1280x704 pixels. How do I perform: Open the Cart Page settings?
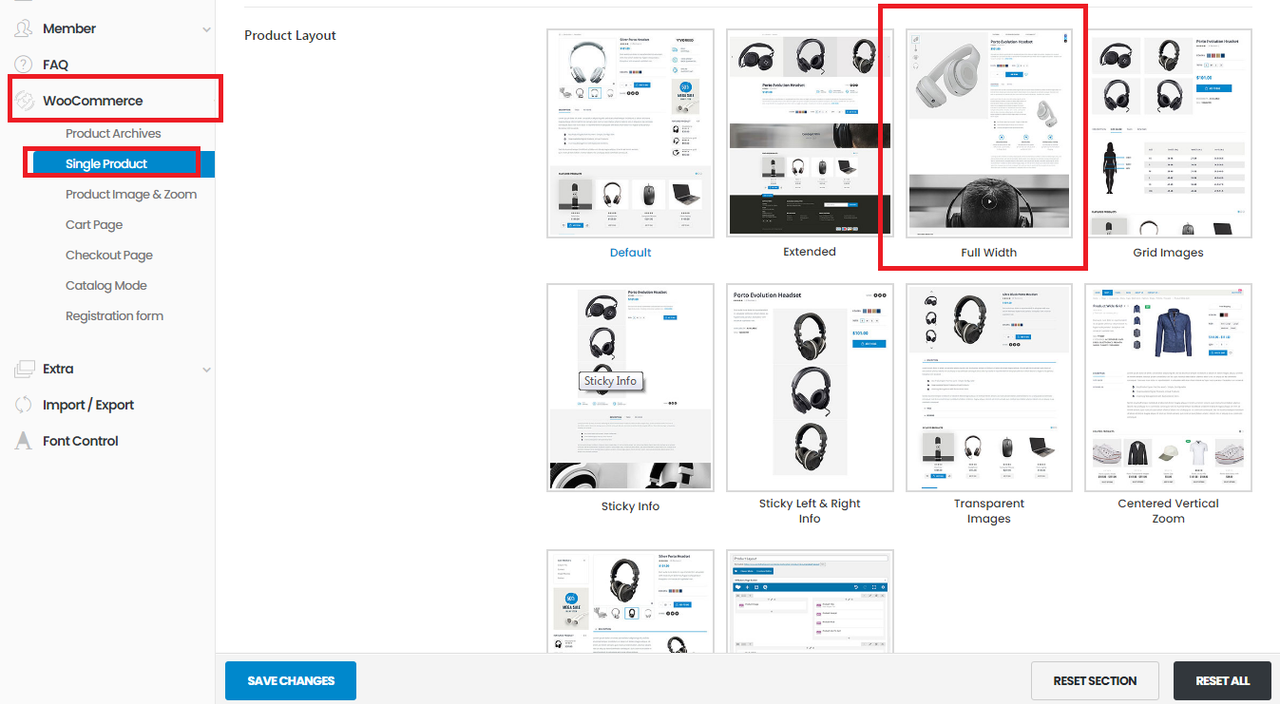point(94,225)
